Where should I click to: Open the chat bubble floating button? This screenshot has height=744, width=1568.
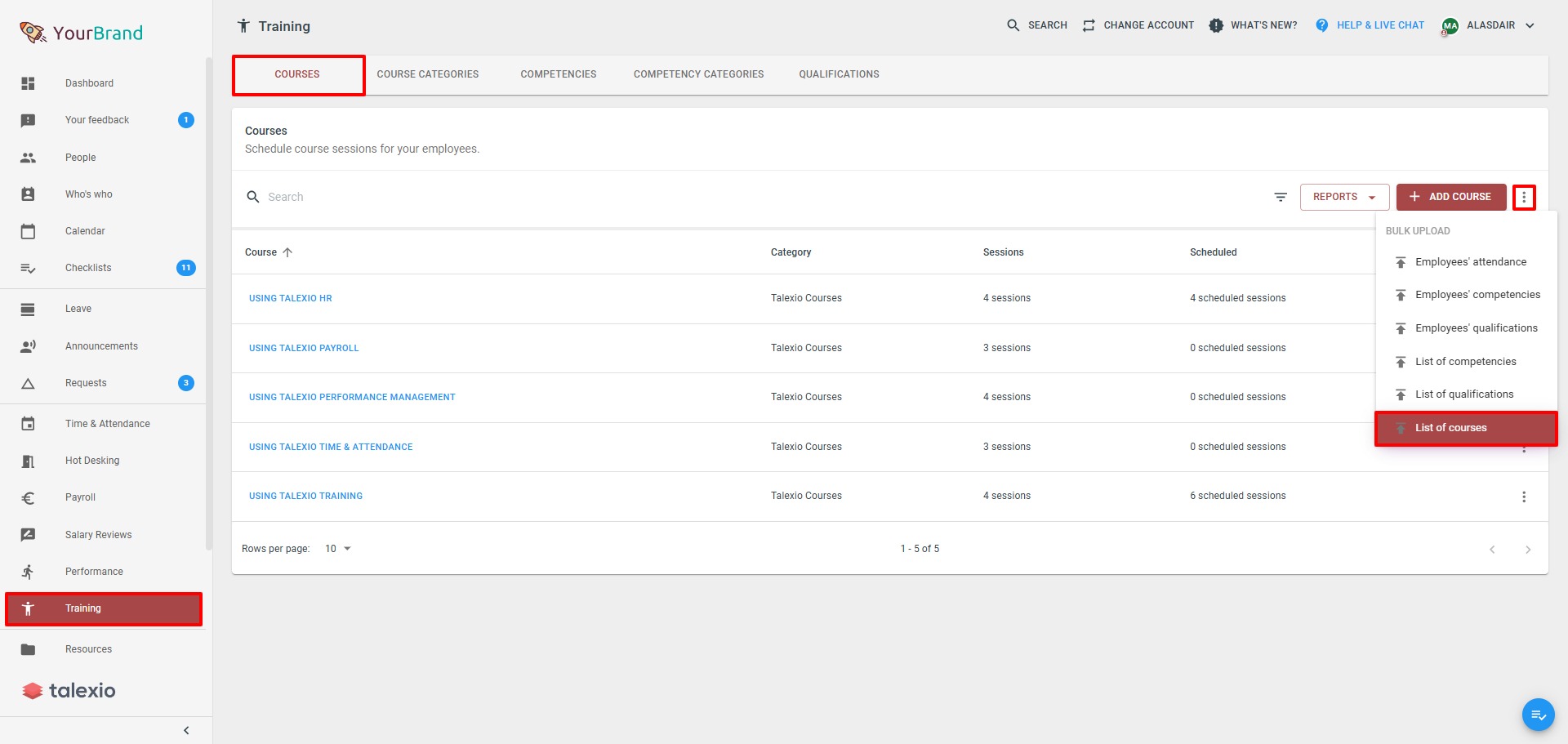[x=1539, y=715]
